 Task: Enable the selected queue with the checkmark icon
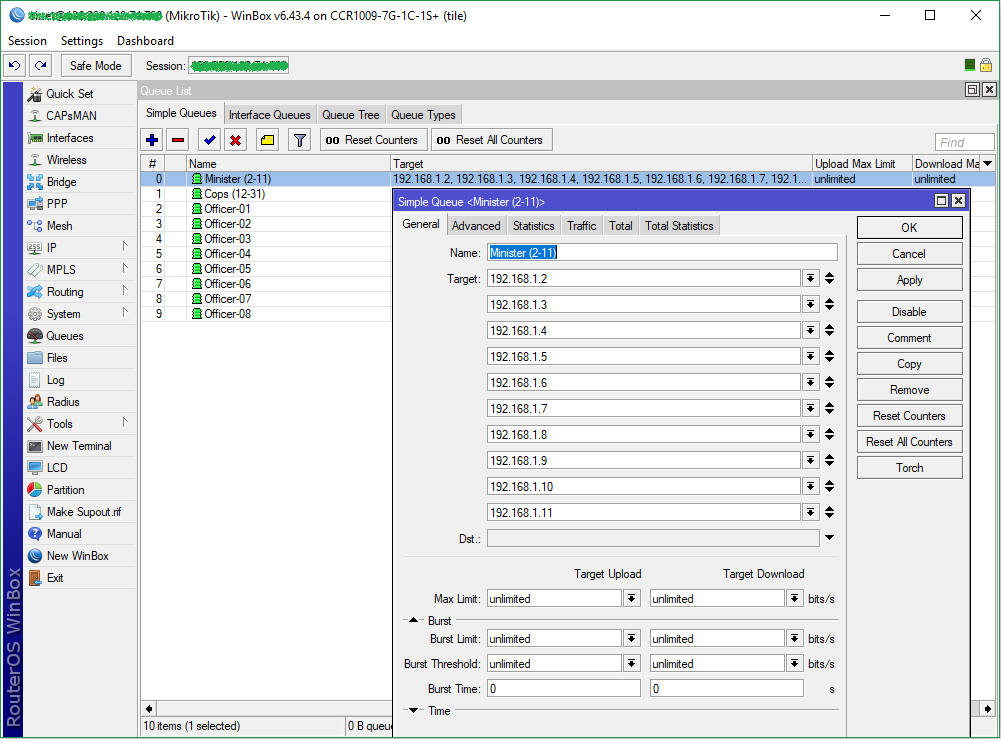pos(210,139)
